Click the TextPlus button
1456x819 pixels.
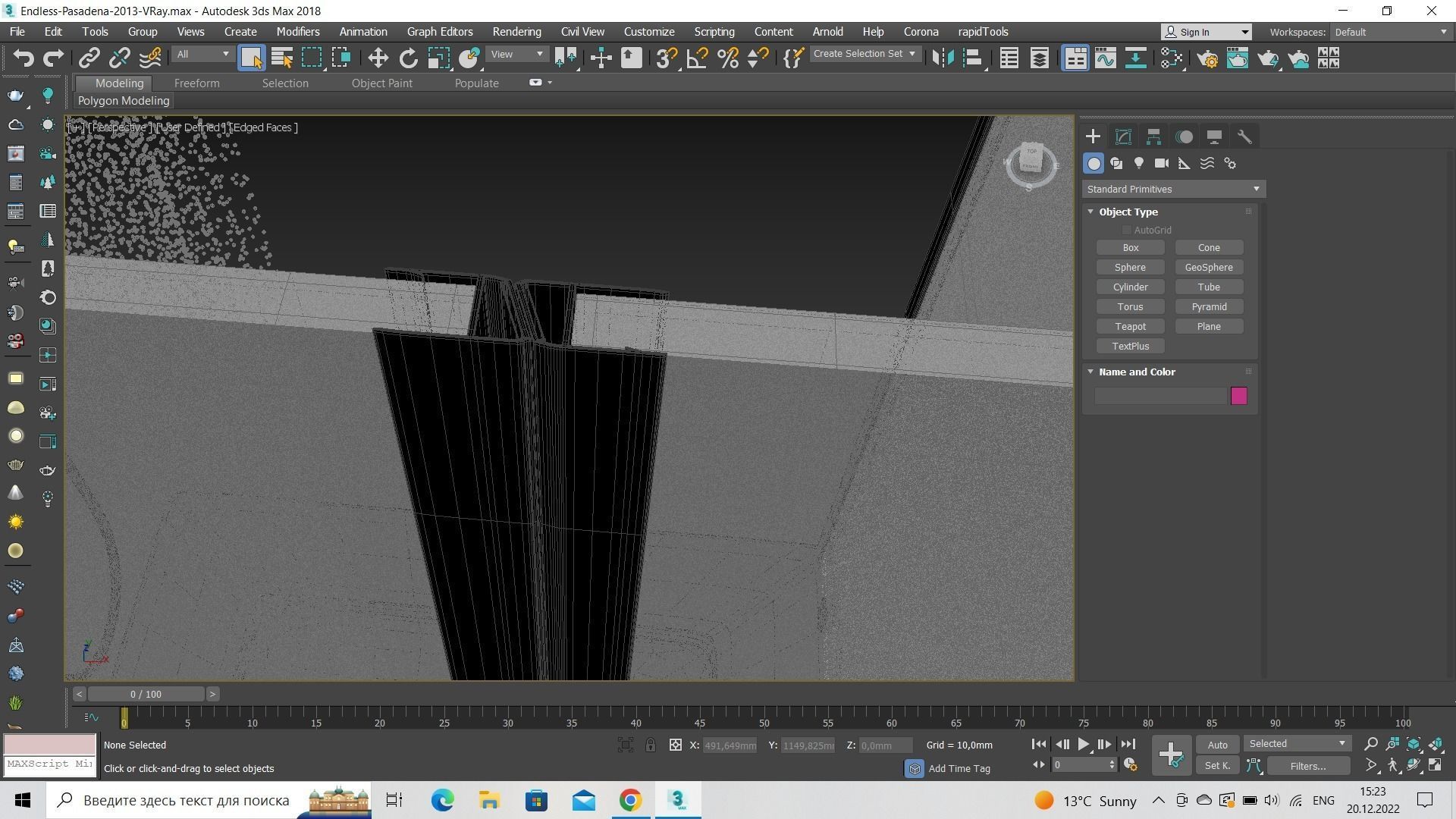1130,347
